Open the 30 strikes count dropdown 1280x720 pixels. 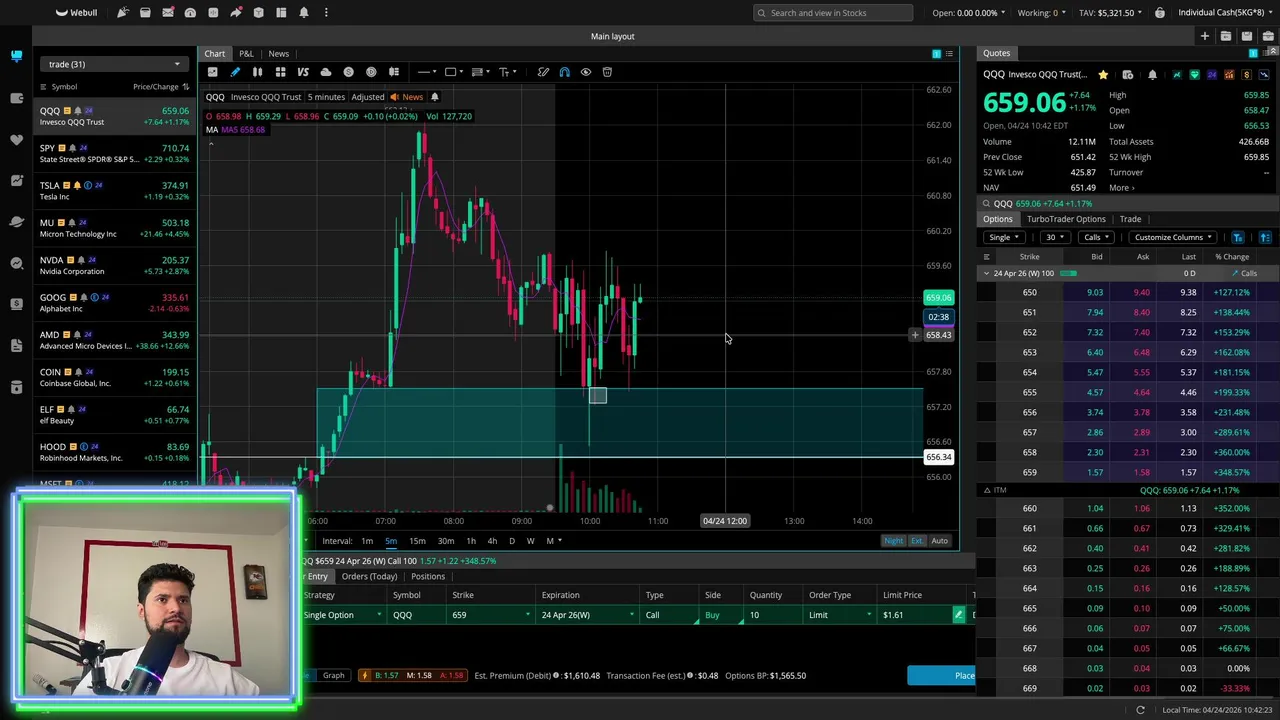(x=1054, y=238)
